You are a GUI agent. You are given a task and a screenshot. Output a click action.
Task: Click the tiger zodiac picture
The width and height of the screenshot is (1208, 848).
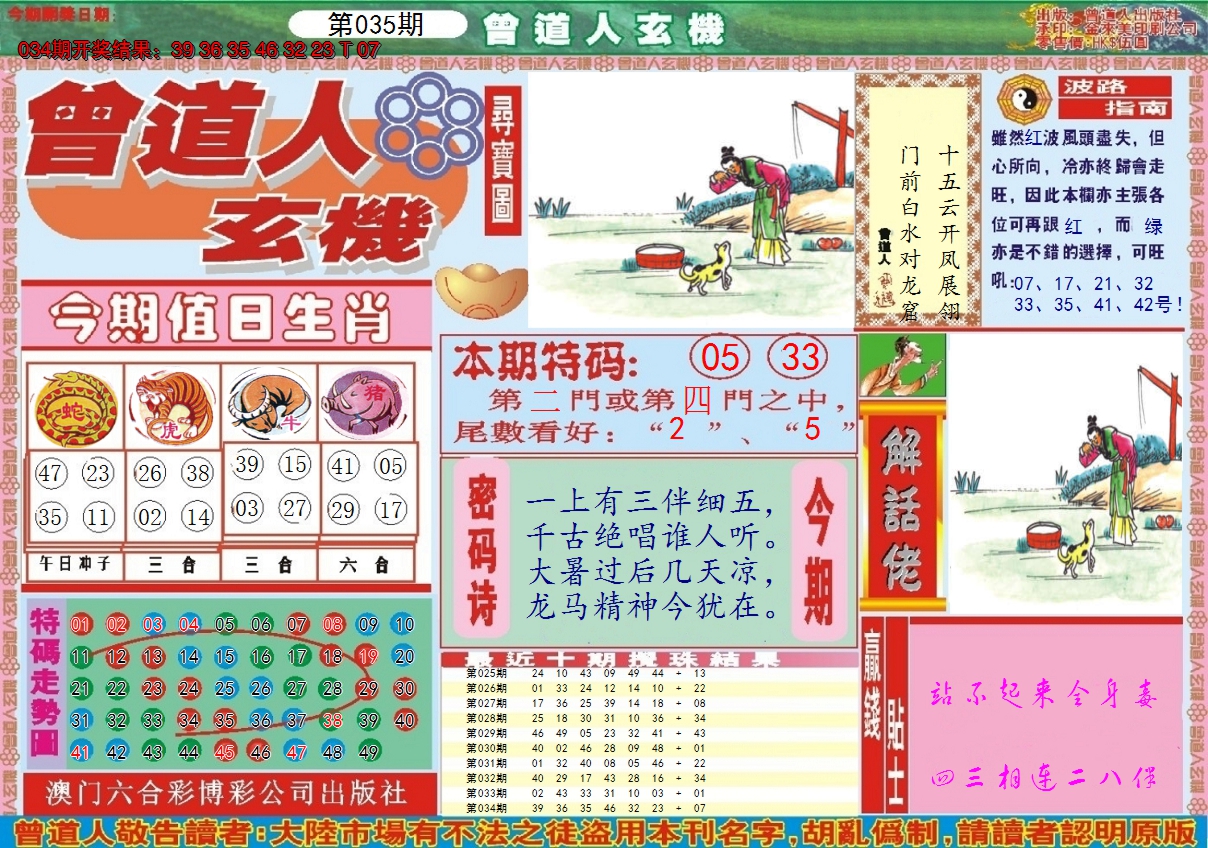tap(171, 407)
